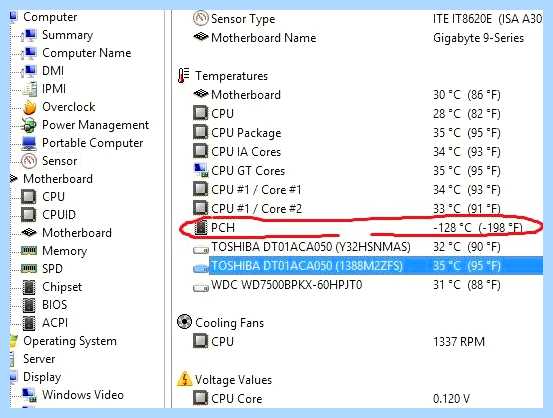This screenshot has height=418, width=553.
Task: Click the WDC WD7500BPKX drive icon
Action: point(201,288)
